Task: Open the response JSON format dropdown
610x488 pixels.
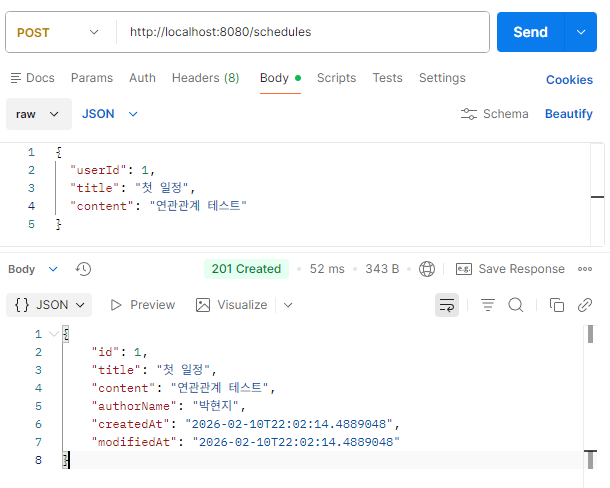Action: (49, 305)
